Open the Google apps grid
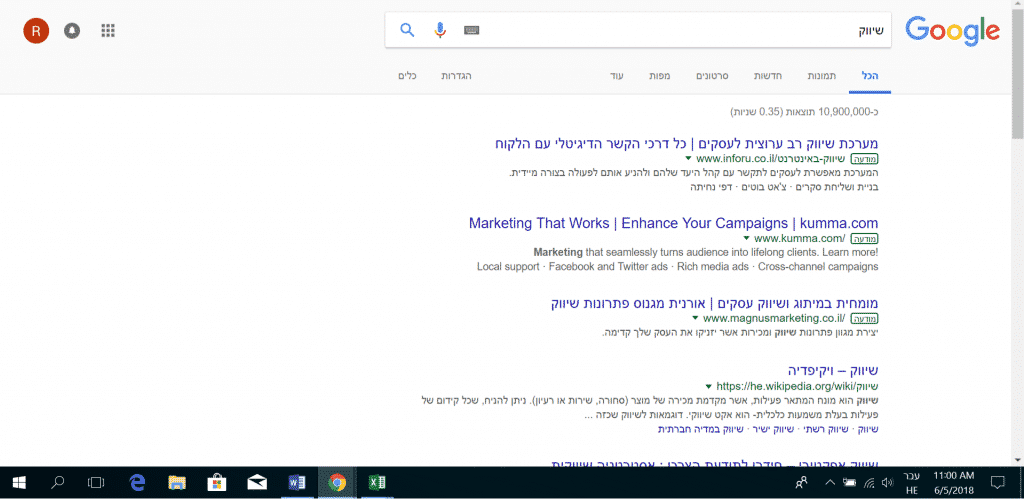Screen dimensions: 1024x499 [108, 30]
